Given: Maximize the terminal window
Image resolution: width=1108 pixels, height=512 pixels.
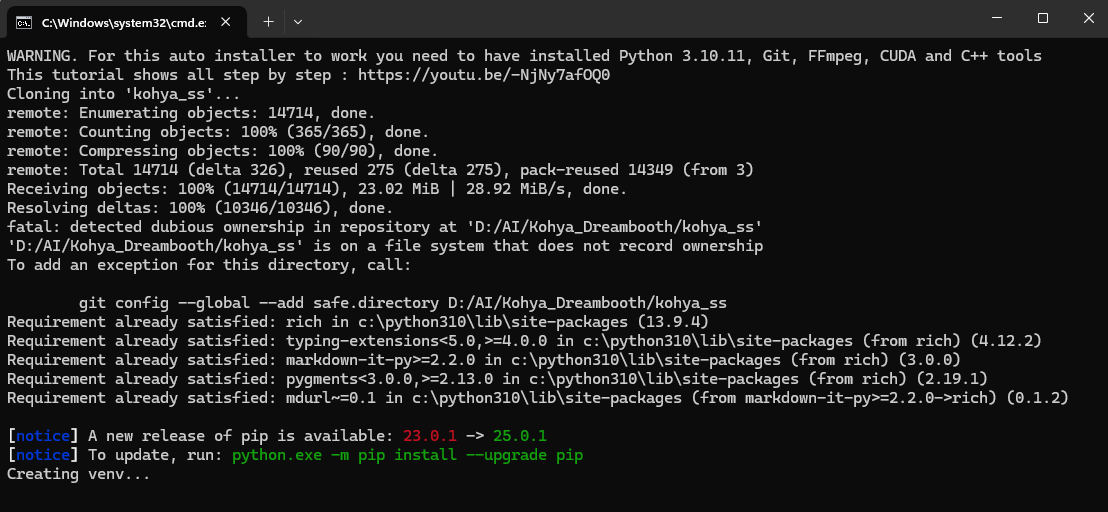Looking at the screenshot, I should coord(1043,19).
